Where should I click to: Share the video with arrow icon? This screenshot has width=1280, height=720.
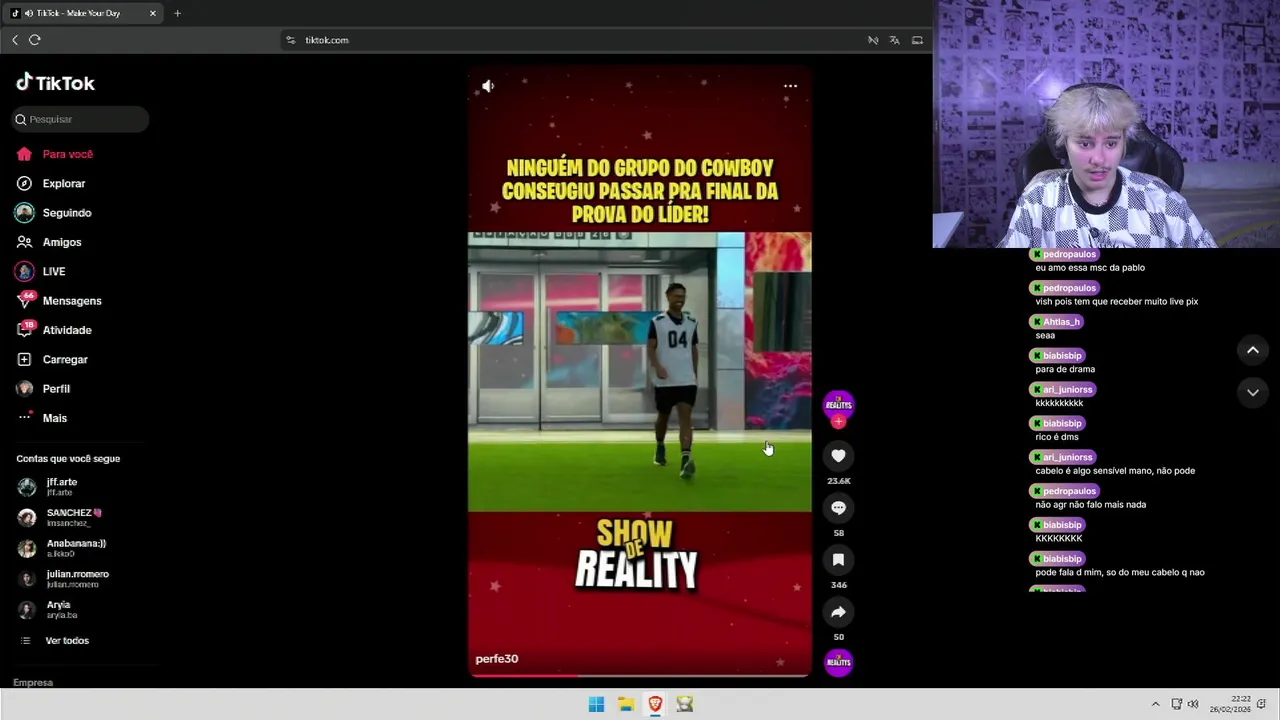click(838, 612)
